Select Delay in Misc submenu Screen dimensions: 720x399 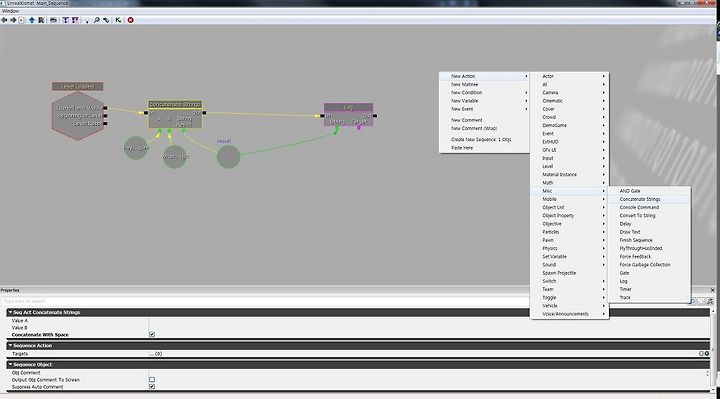(x=649, y=224)
